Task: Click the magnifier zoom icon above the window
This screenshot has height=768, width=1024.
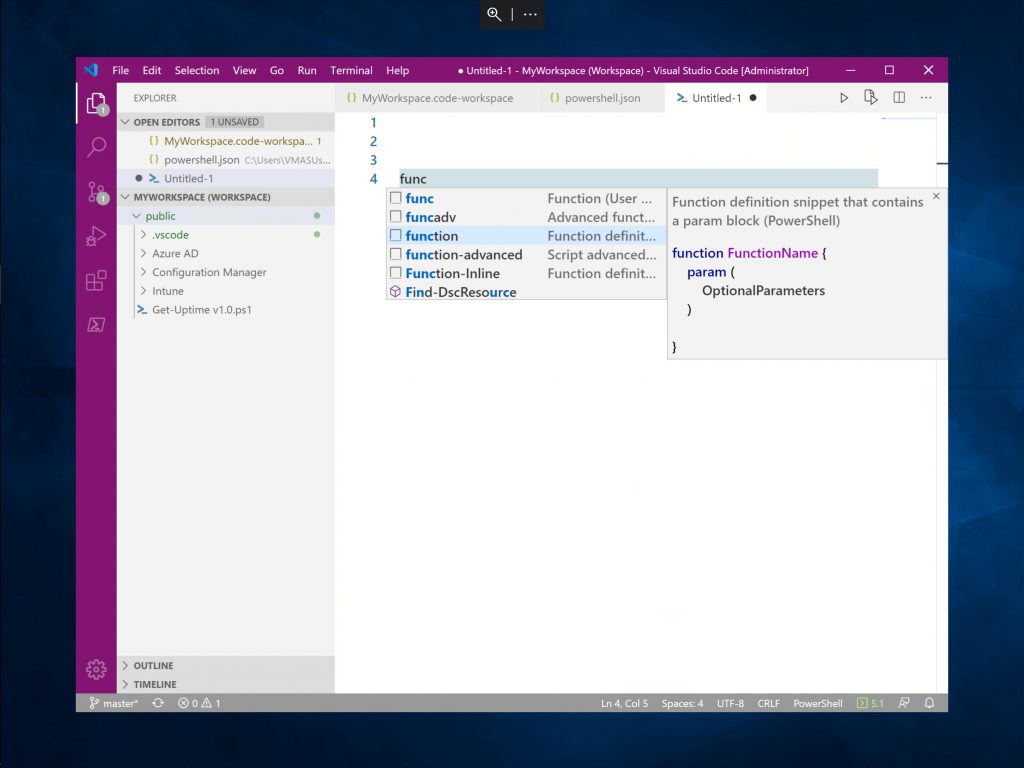Action: click(494, 14)
